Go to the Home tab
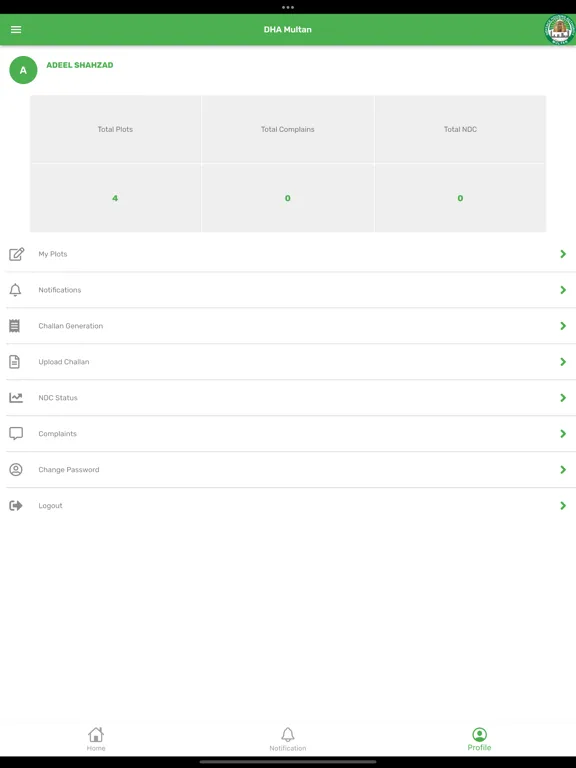Screen dimensions: 576x768 96,739
